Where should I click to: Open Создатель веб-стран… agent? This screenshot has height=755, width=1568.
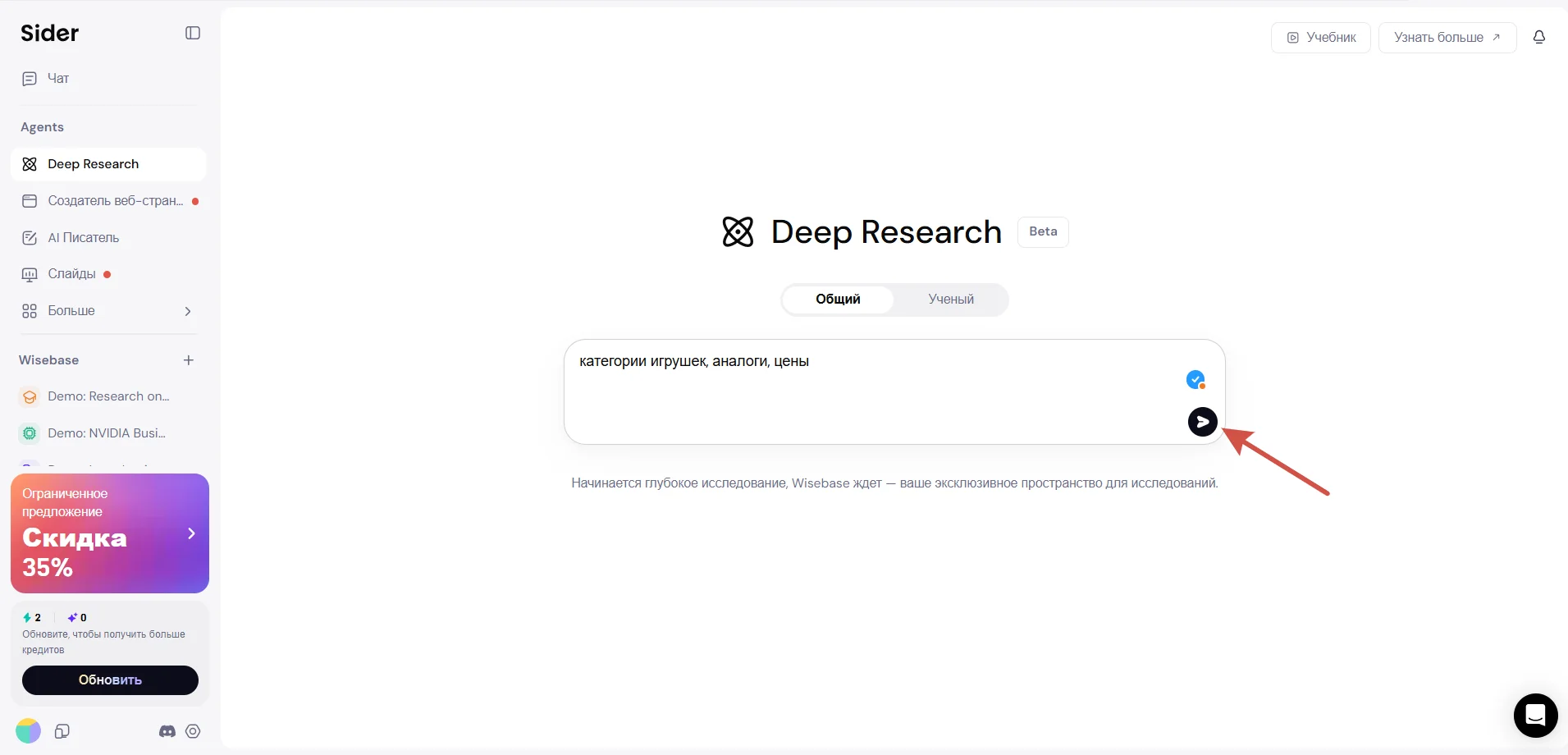pos(108,201)
